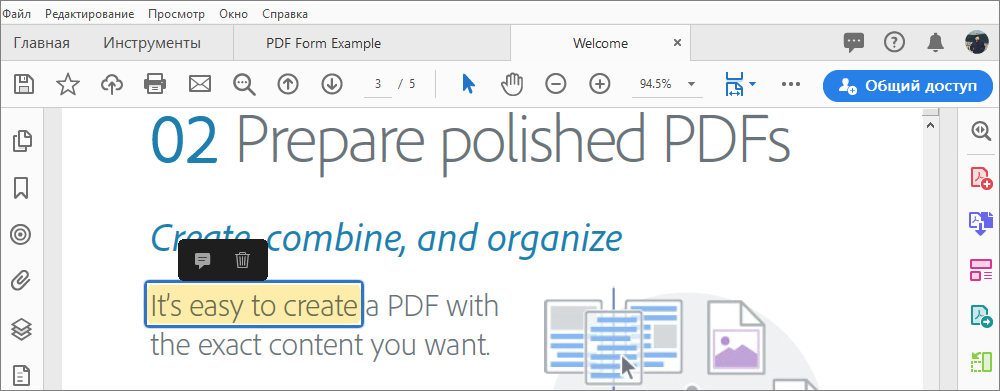
Task: Click the current page number field
Action: [x=378, y=84]
